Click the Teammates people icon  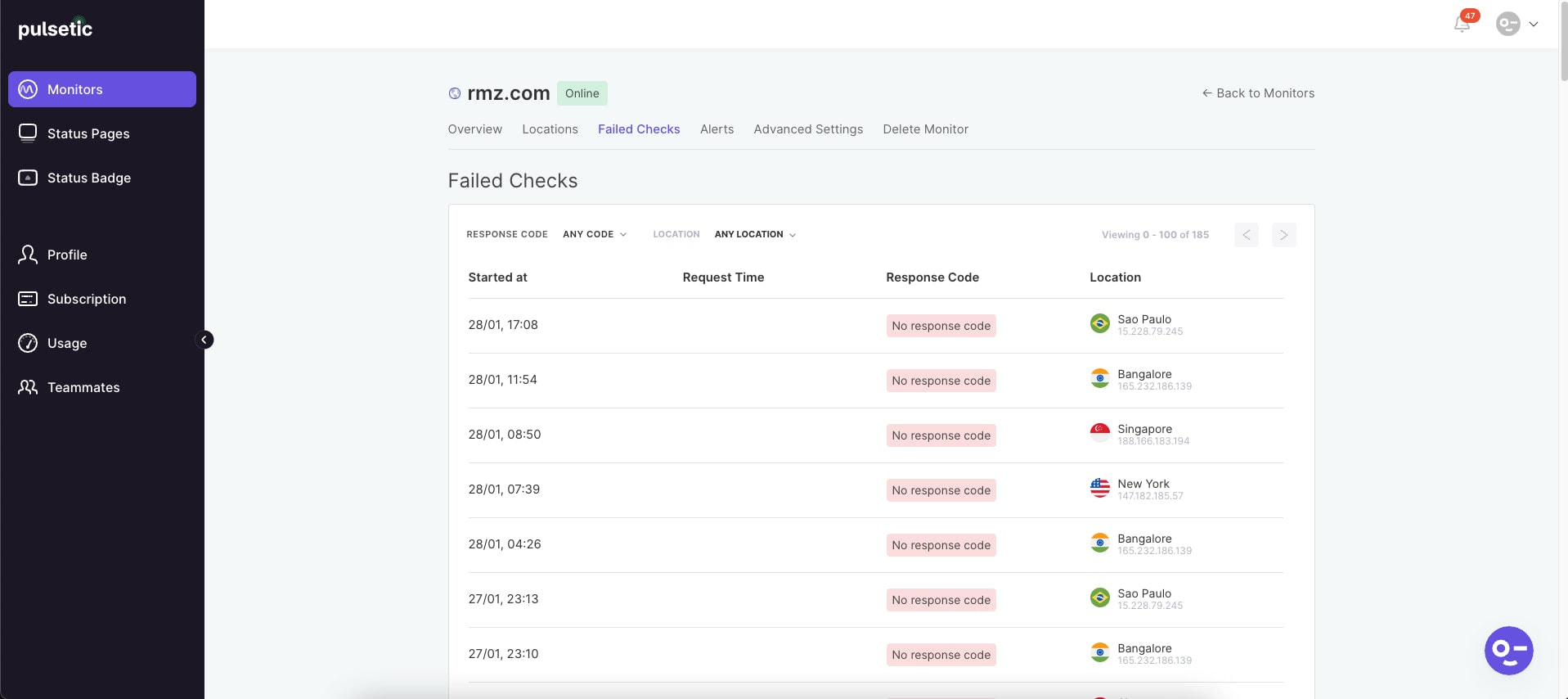pyautogui.click(x=28, y=387)
